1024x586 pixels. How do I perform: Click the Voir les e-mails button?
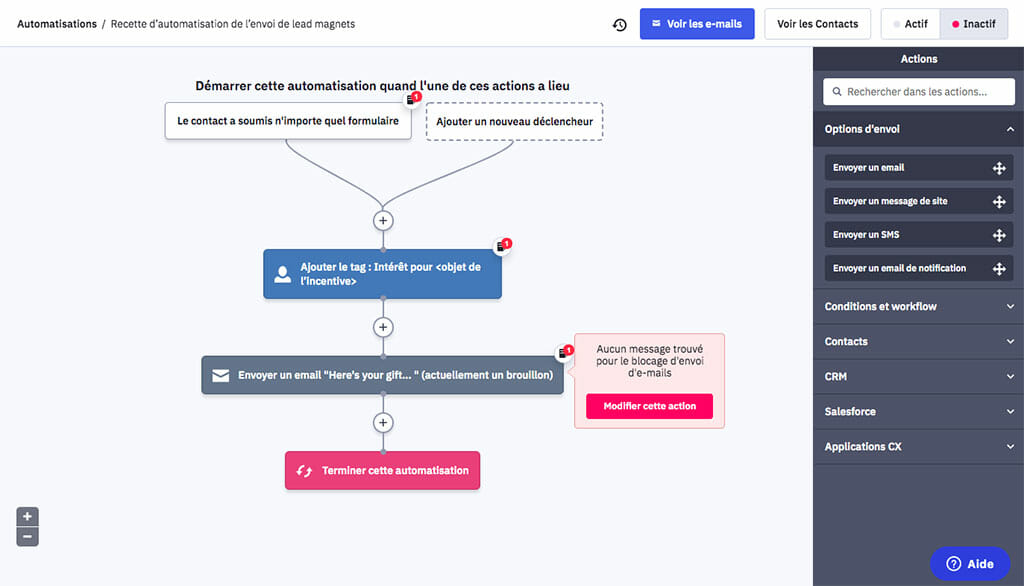click(696, 24)
